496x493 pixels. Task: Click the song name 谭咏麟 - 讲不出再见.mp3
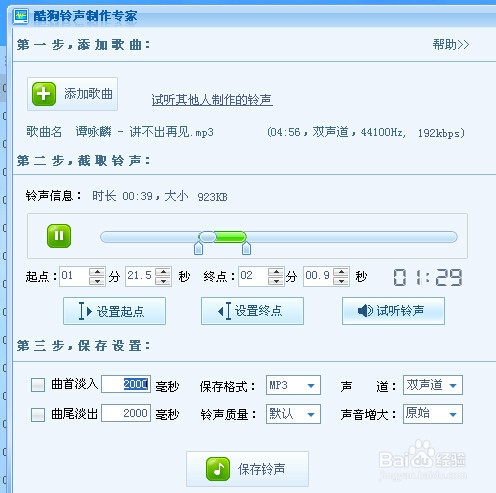144,132
